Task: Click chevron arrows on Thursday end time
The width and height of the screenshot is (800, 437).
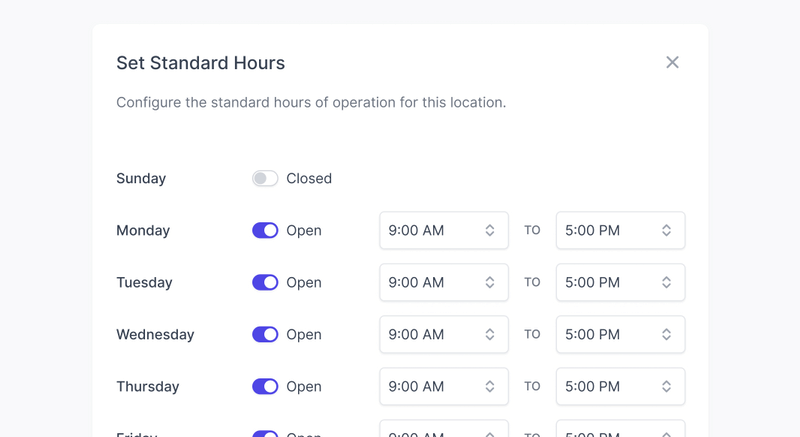Action: click(x=667, y=386)
